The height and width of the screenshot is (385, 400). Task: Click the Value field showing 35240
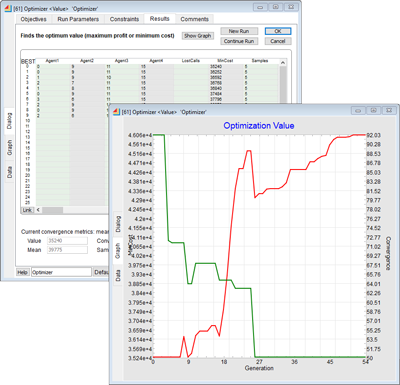[x=67, y=241]
